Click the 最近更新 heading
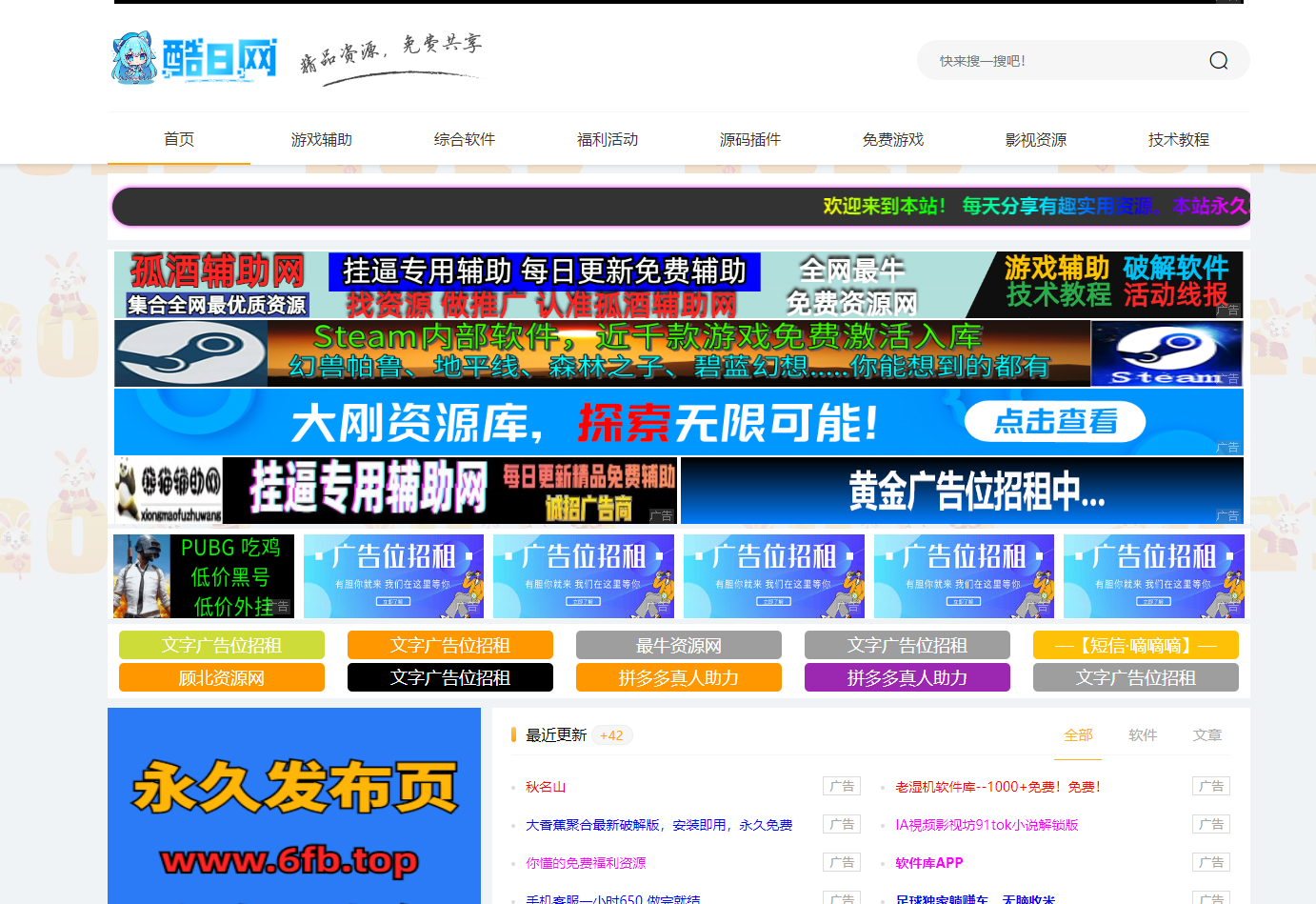 [556, 735]
